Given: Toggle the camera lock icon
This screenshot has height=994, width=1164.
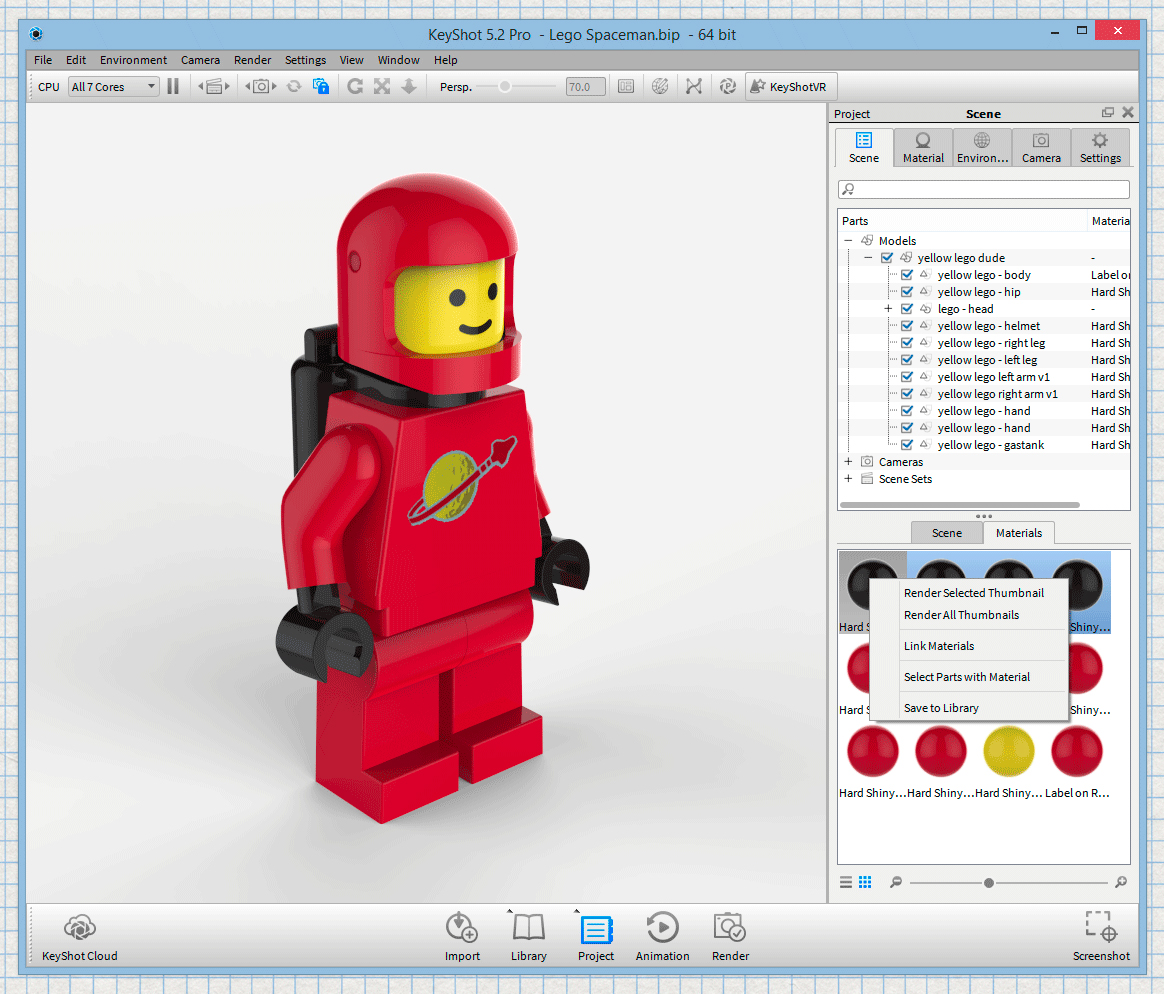Looking at the screenshot, I should (x=321, y=87).
